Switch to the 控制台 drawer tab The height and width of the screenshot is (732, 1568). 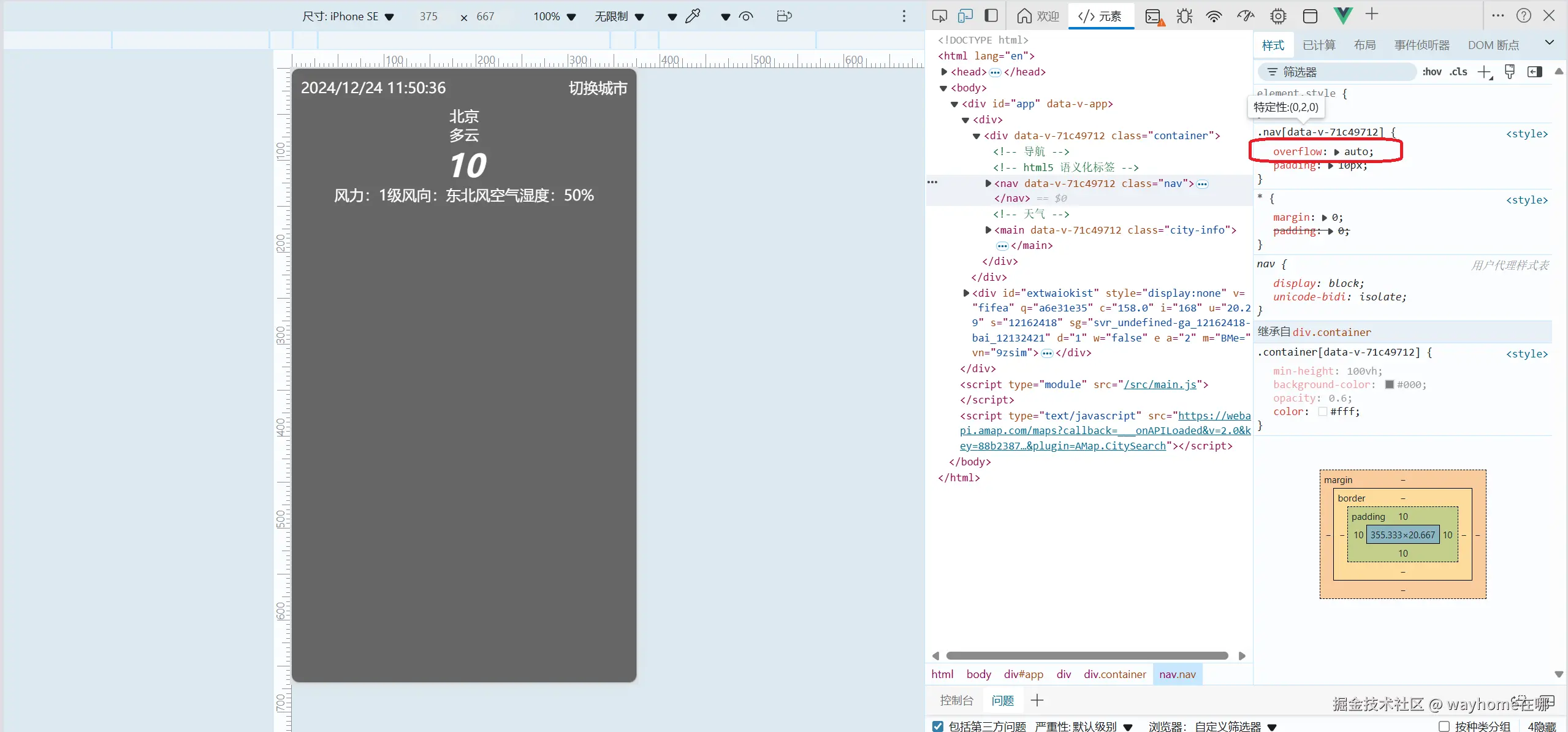[x=956, y=700]
